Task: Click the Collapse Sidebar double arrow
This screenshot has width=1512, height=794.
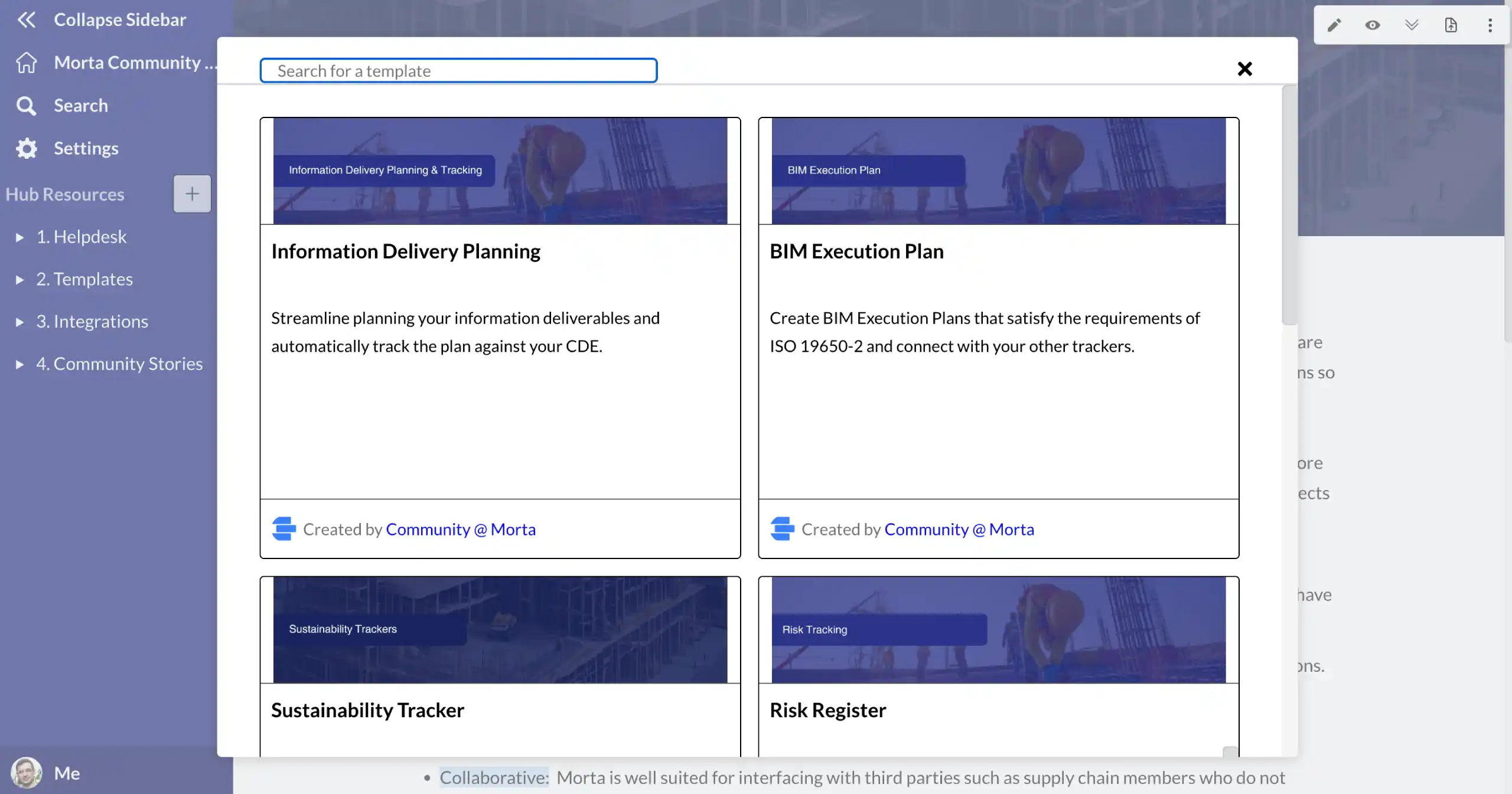Action: (x=26, y=19)
